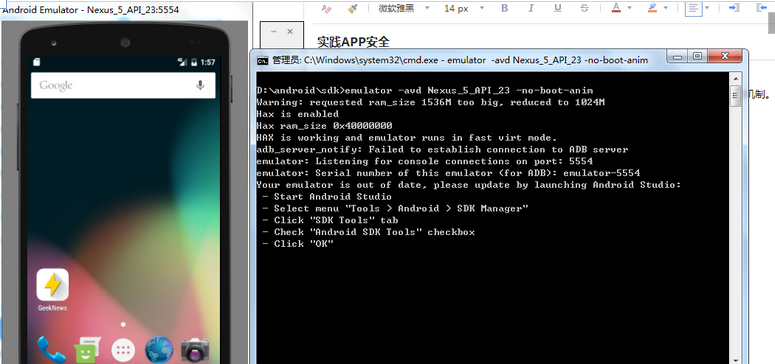Close the small emulator side toolbar
This screenshot has width=775, height=364.
(x=290, y=31)
